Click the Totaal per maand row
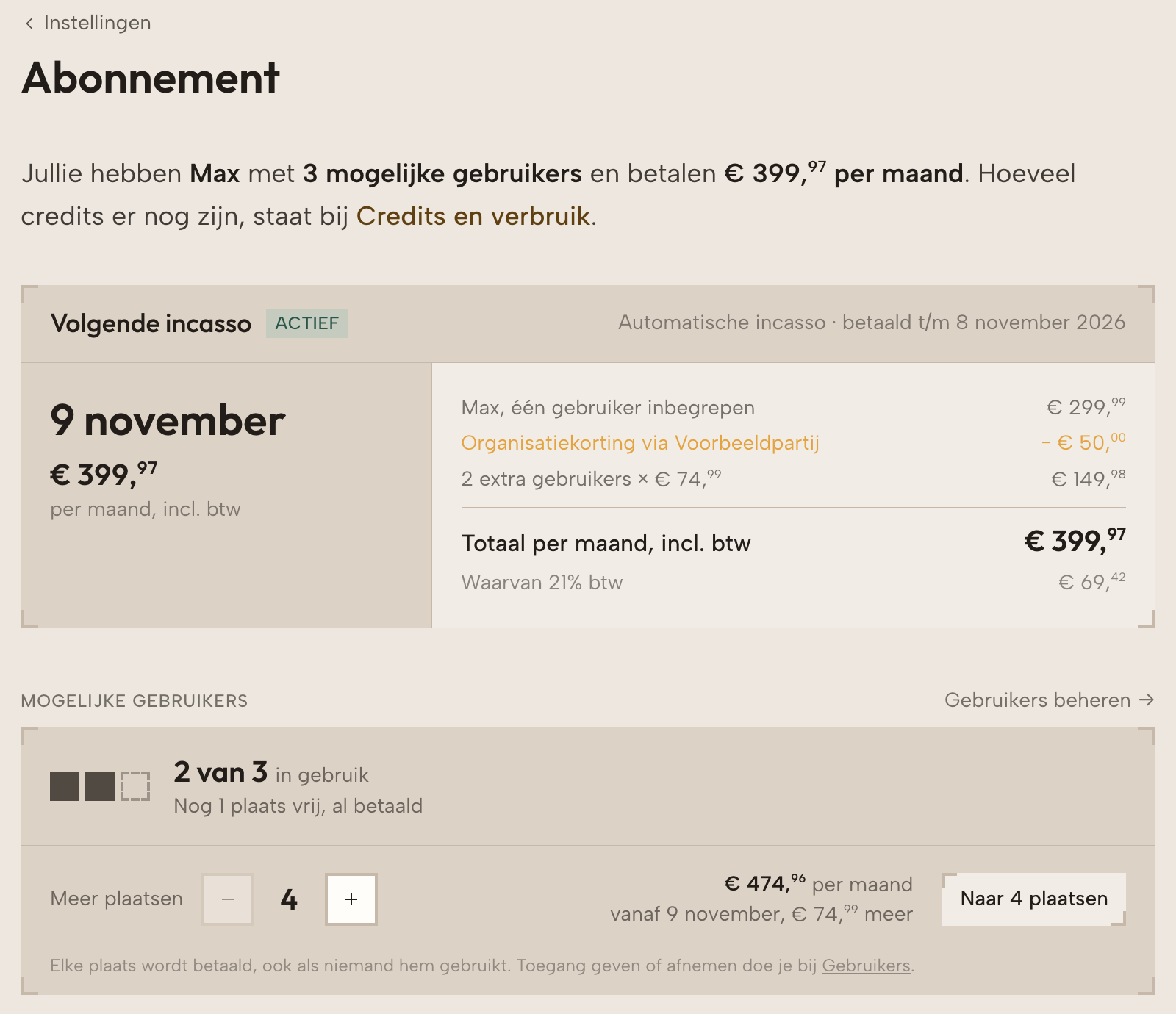This screenshot has width=1176, height=1014. point(794,543)
